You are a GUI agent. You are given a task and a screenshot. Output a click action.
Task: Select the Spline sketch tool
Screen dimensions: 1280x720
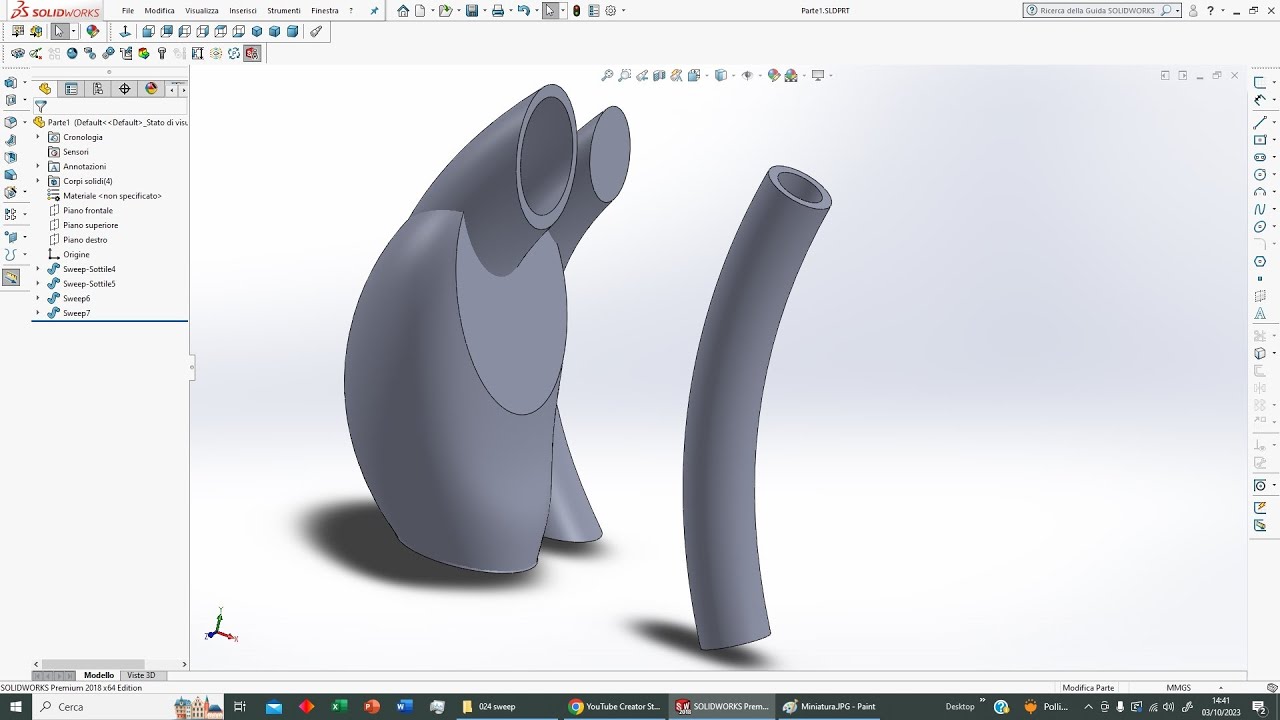(x=1260, y=209)
